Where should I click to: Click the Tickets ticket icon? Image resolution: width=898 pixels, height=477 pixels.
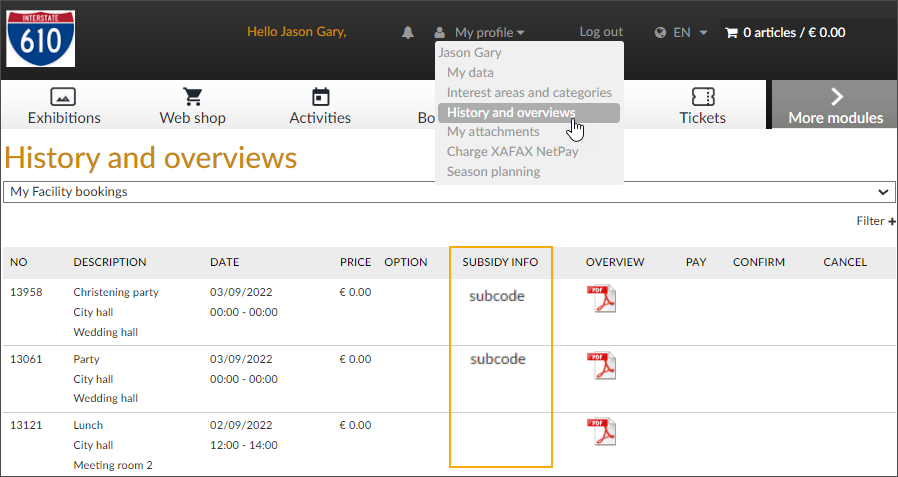pyautogui.click(x=703, y=96)
